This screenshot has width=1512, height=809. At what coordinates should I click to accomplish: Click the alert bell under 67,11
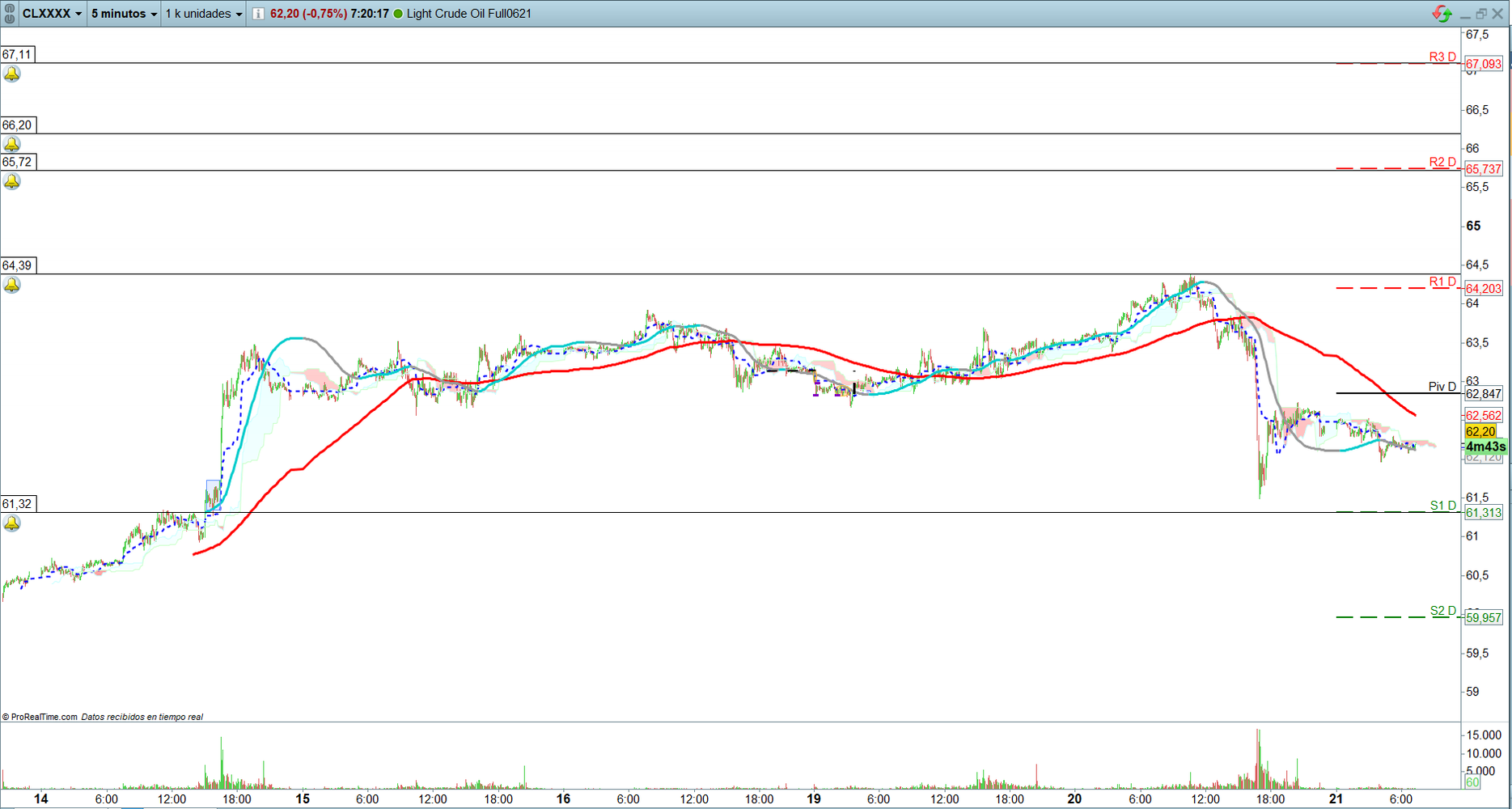[12, 74]
